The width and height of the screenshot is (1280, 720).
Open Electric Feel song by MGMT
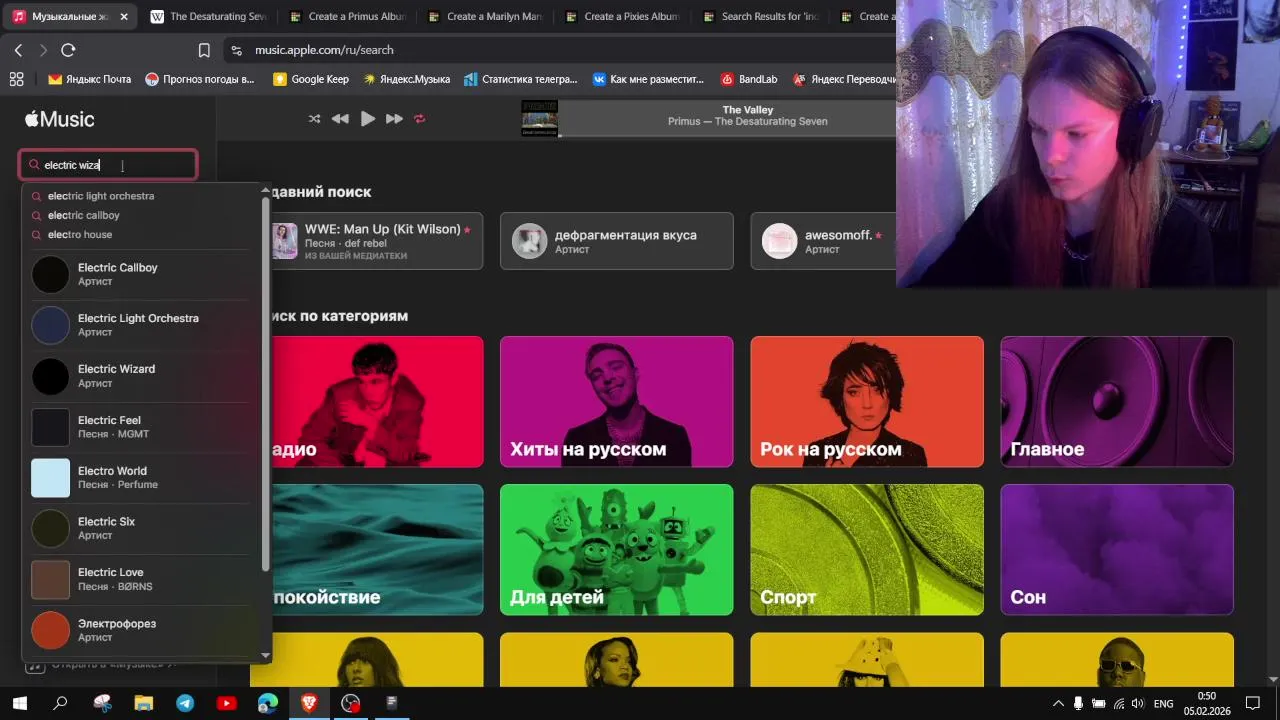pyautogui.click(x=140, y=427)
